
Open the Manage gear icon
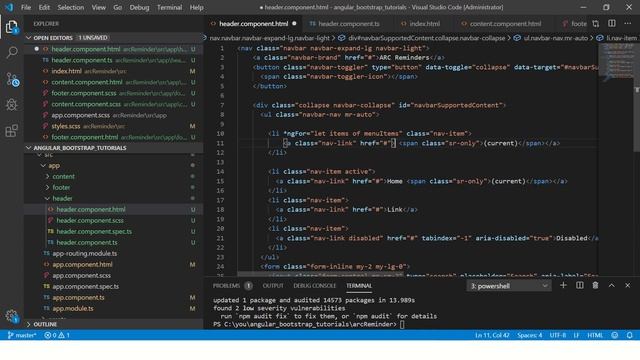(x=12, y=316)
